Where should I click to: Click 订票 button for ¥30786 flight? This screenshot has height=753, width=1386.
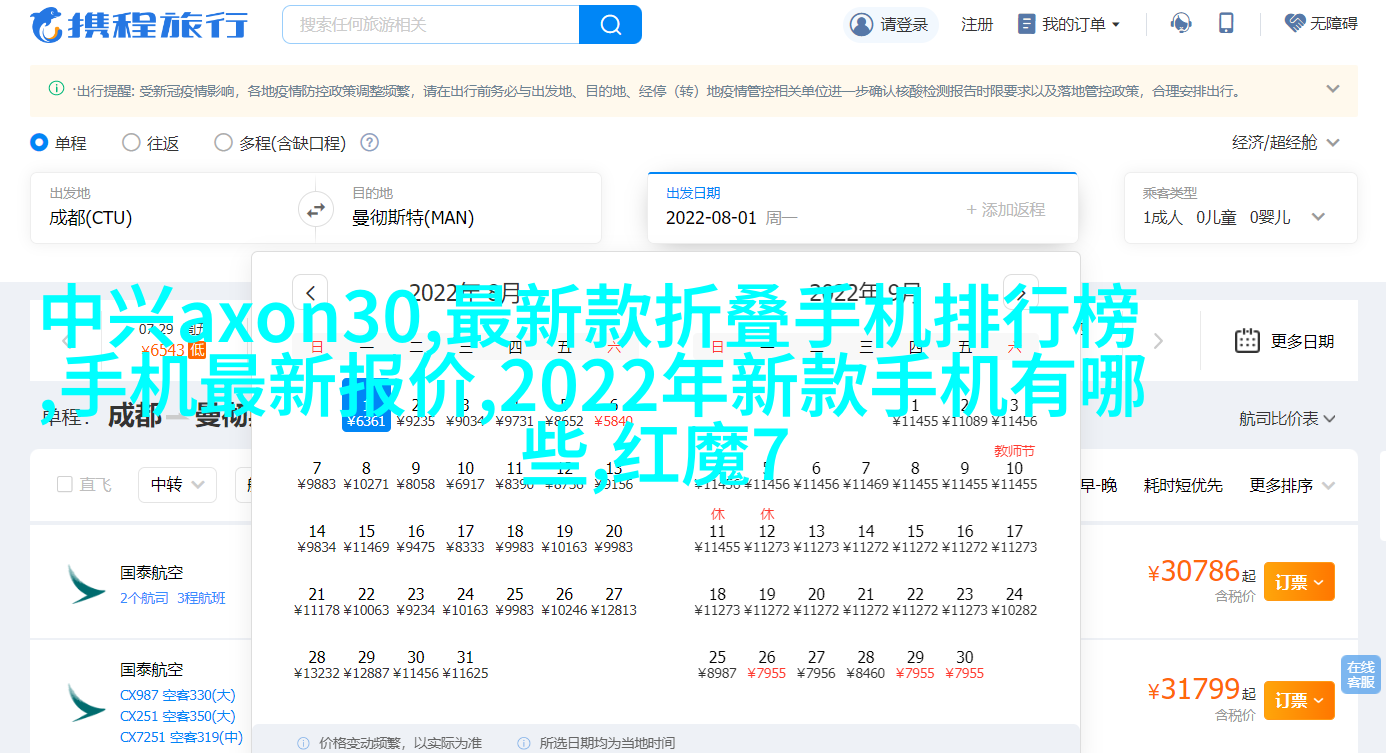point(1298,581)
